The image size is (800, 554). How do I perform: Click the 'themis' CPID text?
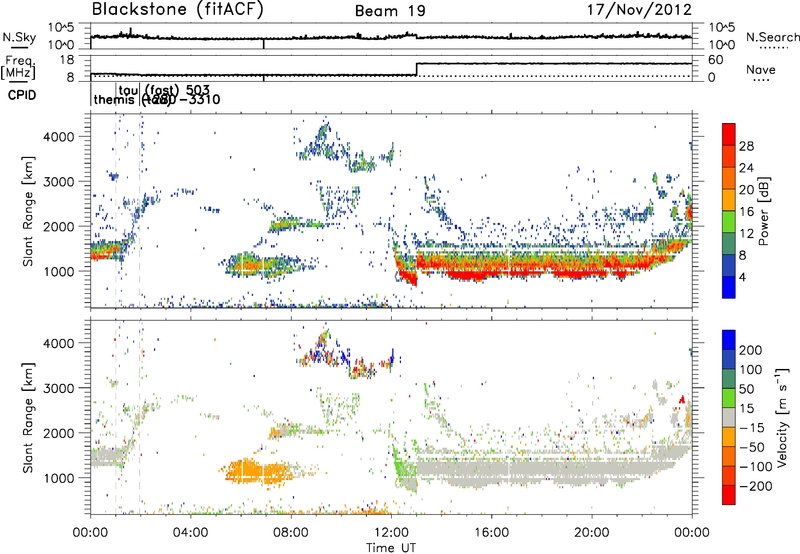(116, 99)
